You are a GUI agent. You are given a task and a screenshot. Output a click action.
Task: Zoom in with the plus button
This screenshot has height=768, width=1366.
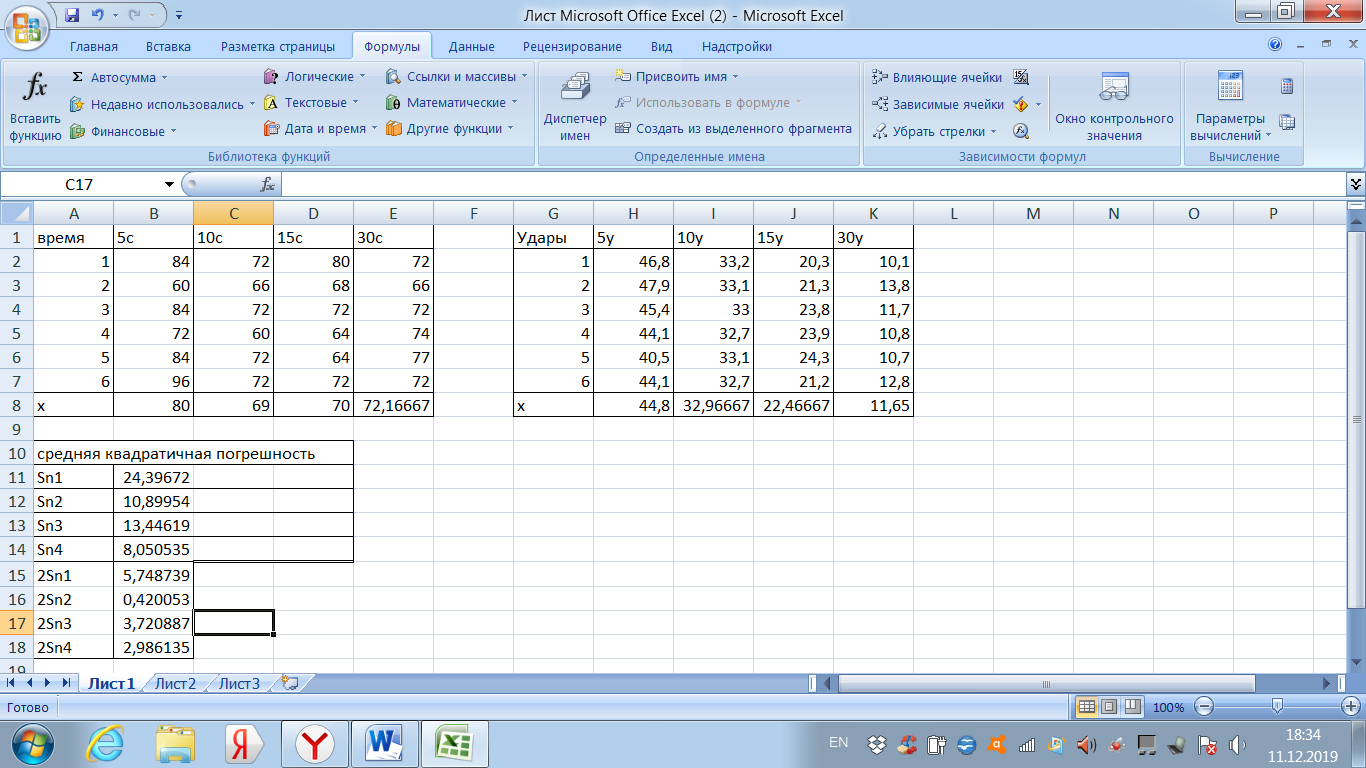click(x=1350, y=707)
